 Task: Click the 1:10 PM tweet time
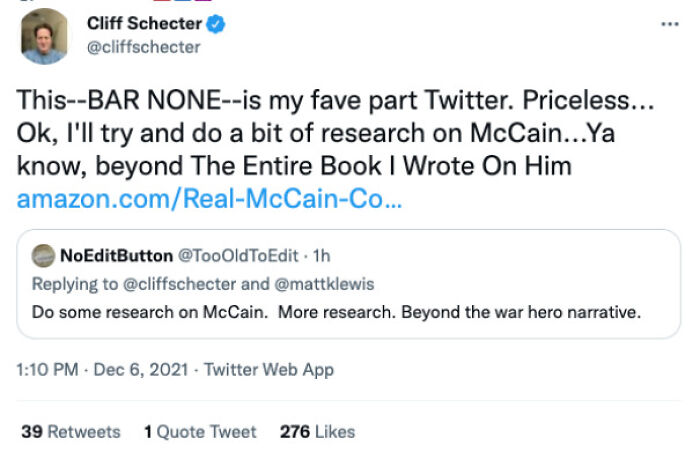pos(50,370)
